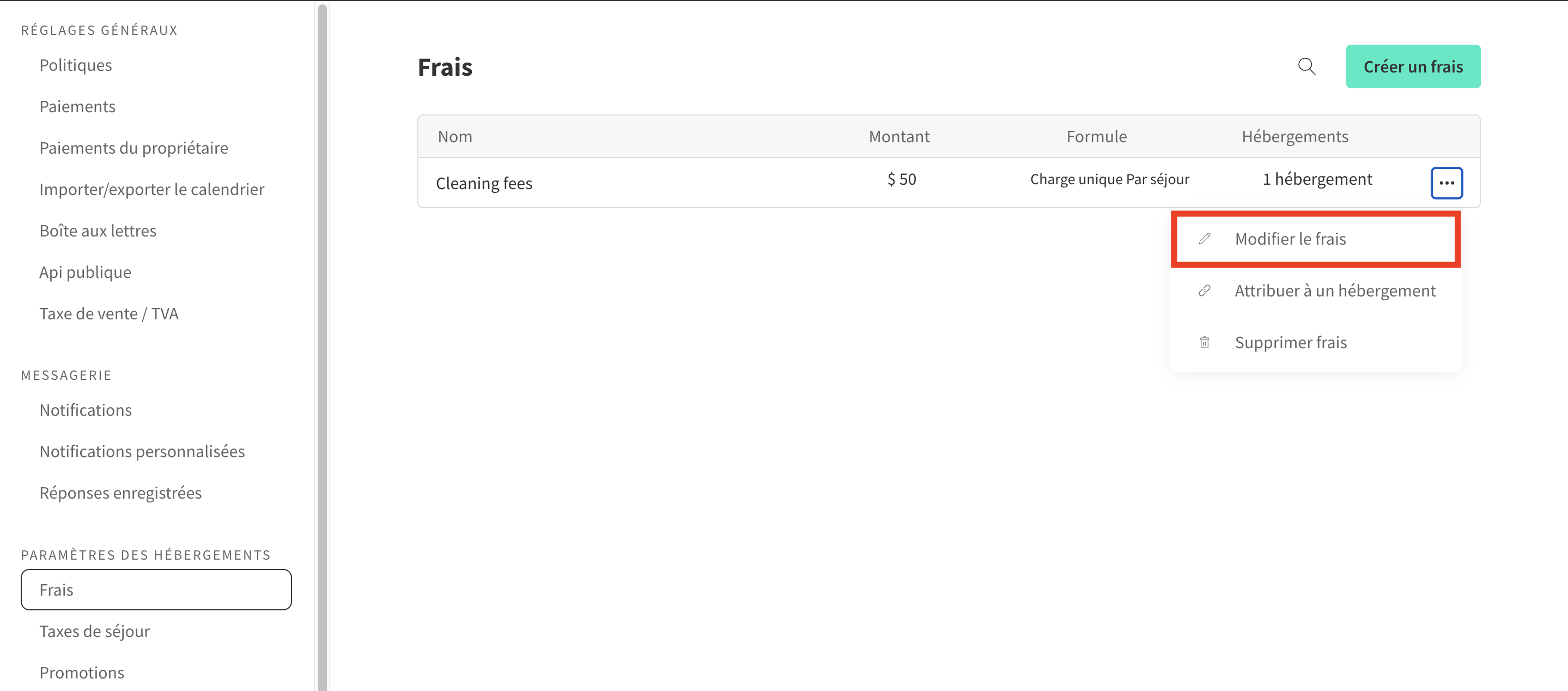Open Notifications personnalisées

pos(142,451)
